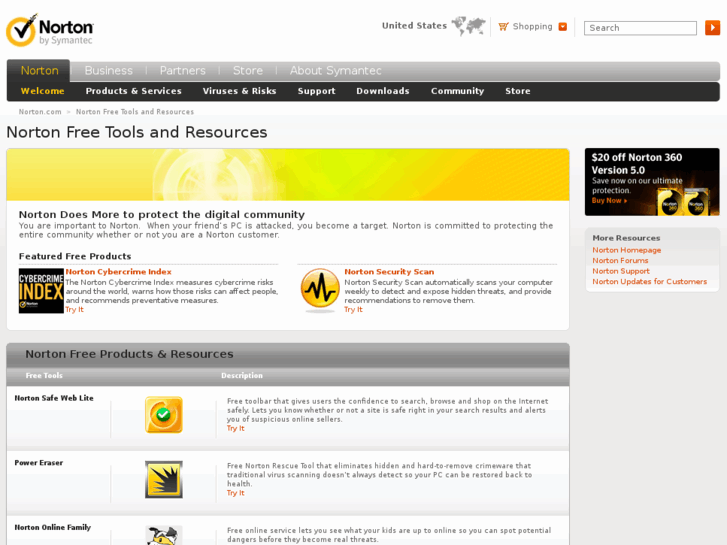The image size is (727, 545).
Task: Expand the Shopping dropdown arrow
Action: click(x=563, y=26)
